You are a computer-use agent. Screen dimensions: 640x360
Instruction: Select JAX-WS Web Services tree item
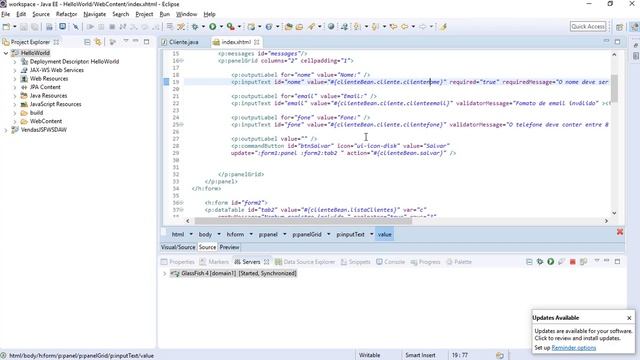tap(57, 70)
